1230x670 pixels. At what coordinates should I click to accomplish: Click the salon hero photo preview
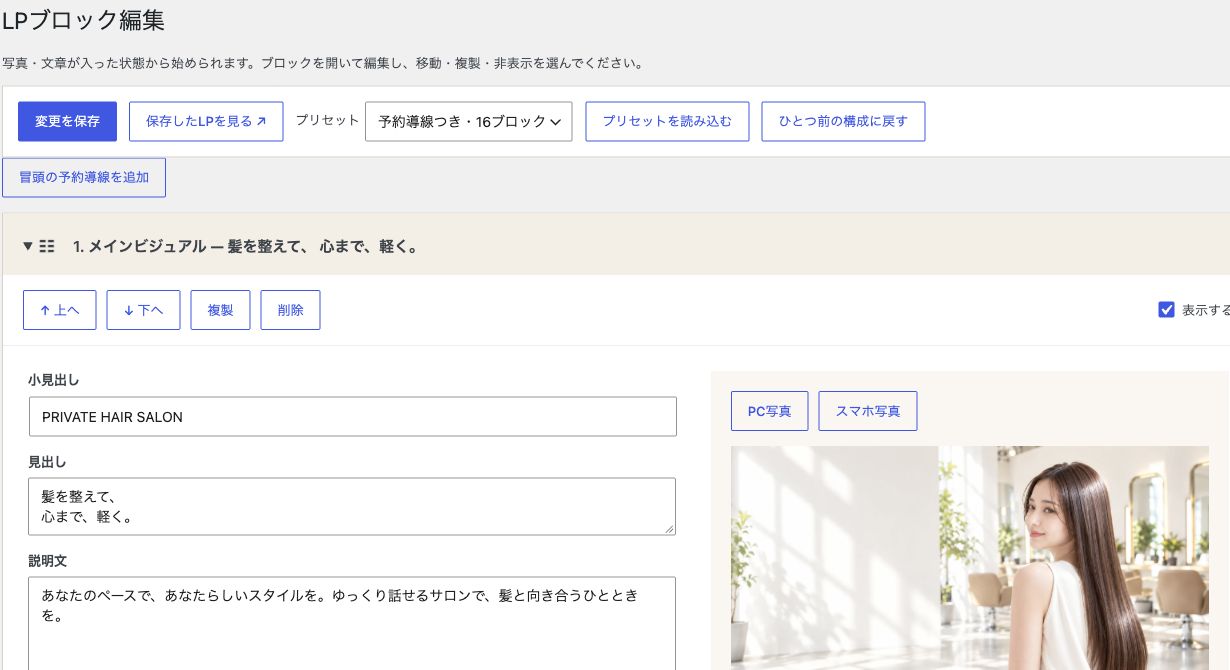[x=970, y=558]
